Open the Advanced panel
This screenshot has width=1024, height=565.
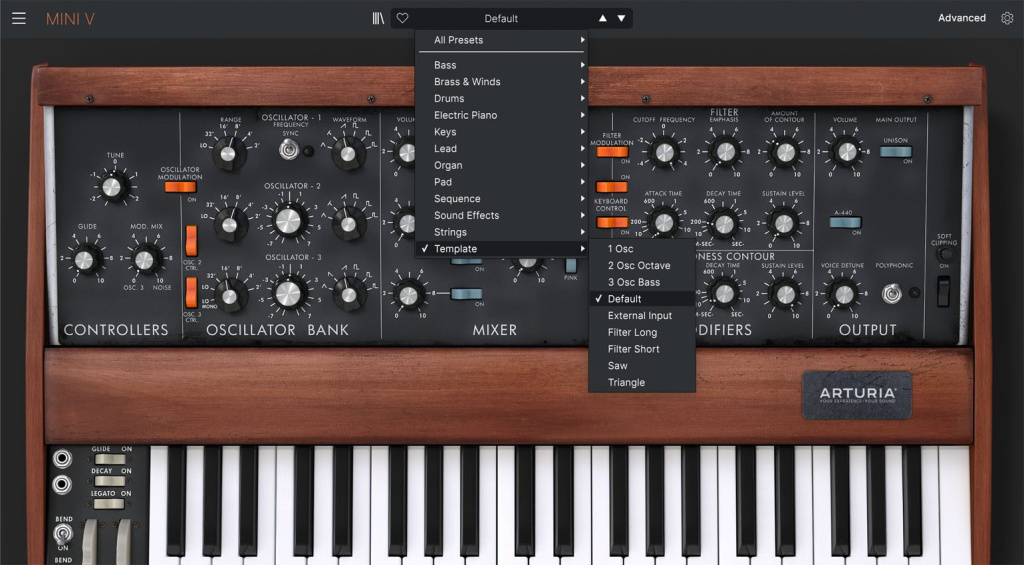[x=961, y=18]
